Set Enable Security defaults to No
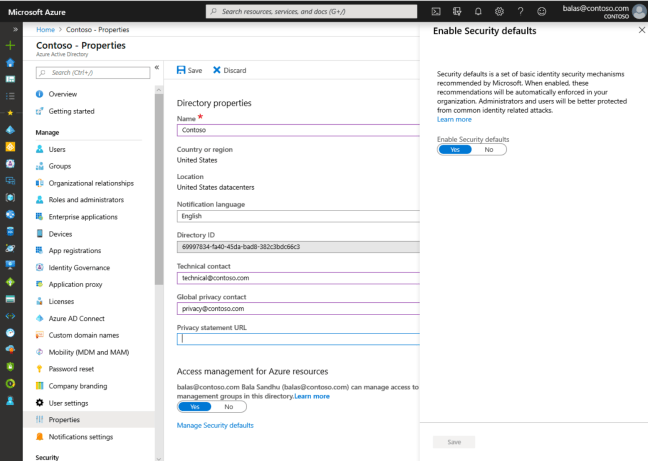Screen dimensions: 648x461 click(488, 149)
